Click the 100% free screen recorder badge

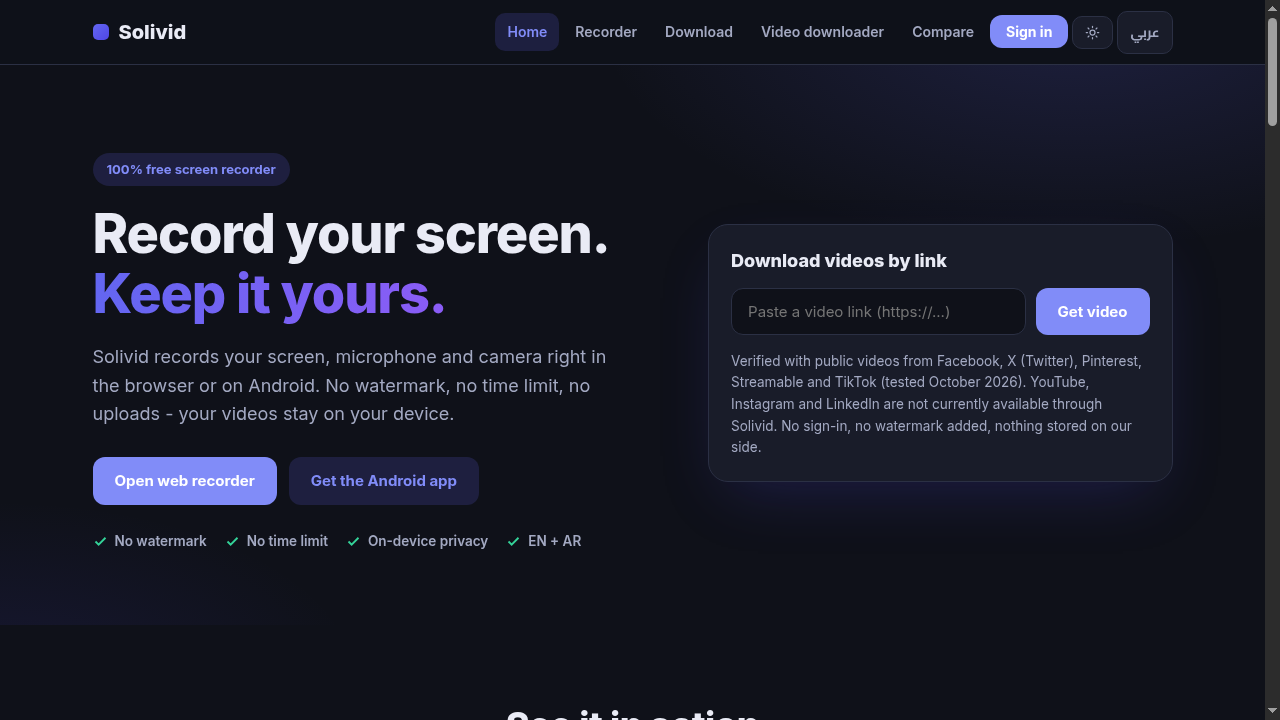[x=191, y=169]
